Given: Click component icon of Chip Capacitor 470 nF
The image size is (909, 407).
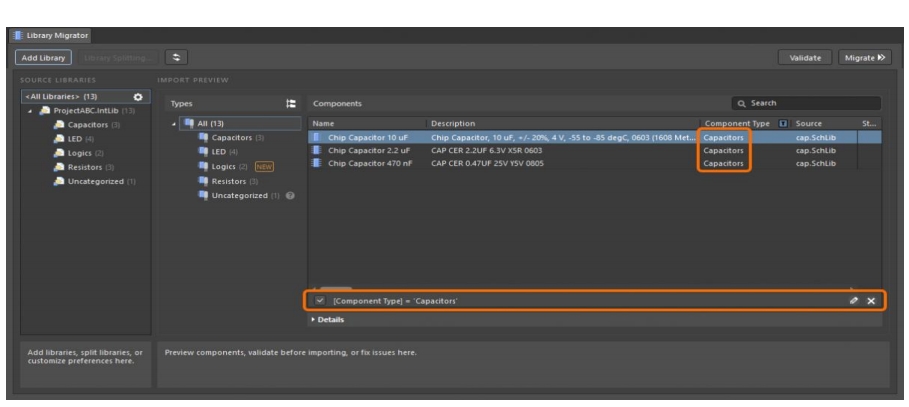Looking at the screenshot, I should pos(317,163).
